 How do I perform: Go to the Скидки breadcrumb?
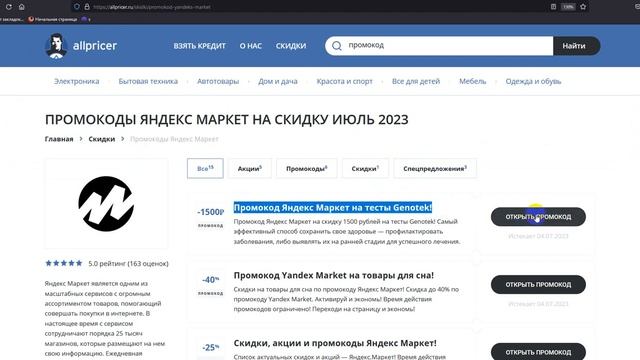click(x=102, y=139)
